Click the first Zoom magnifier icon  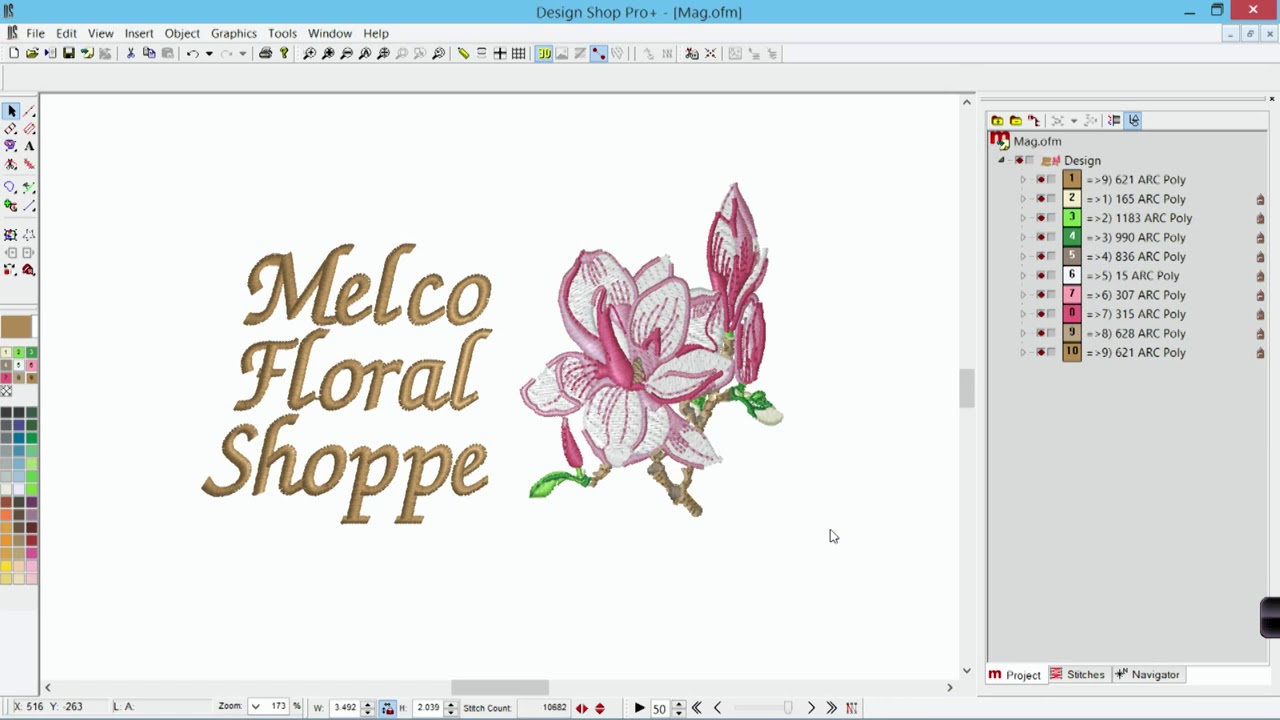309,53
